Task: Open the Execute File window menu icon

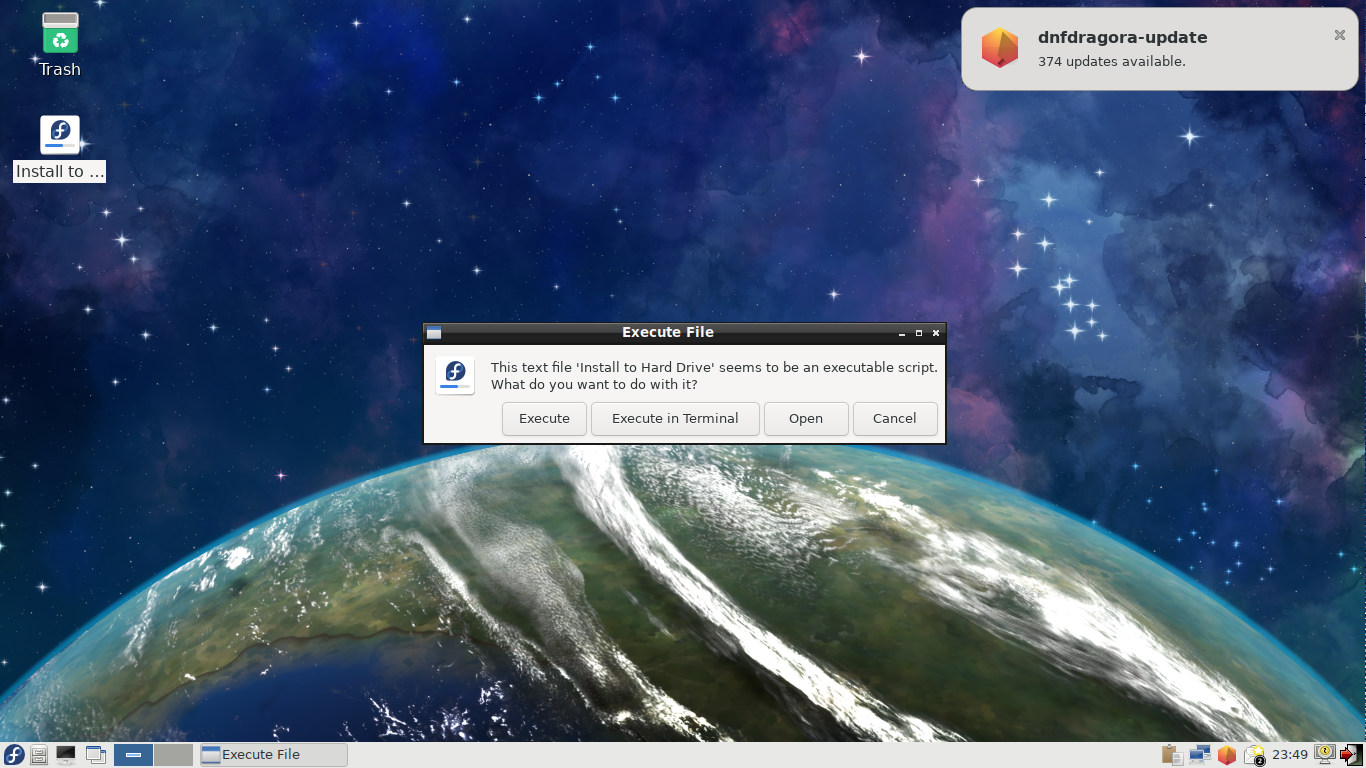Action: [x=434, y=333]
